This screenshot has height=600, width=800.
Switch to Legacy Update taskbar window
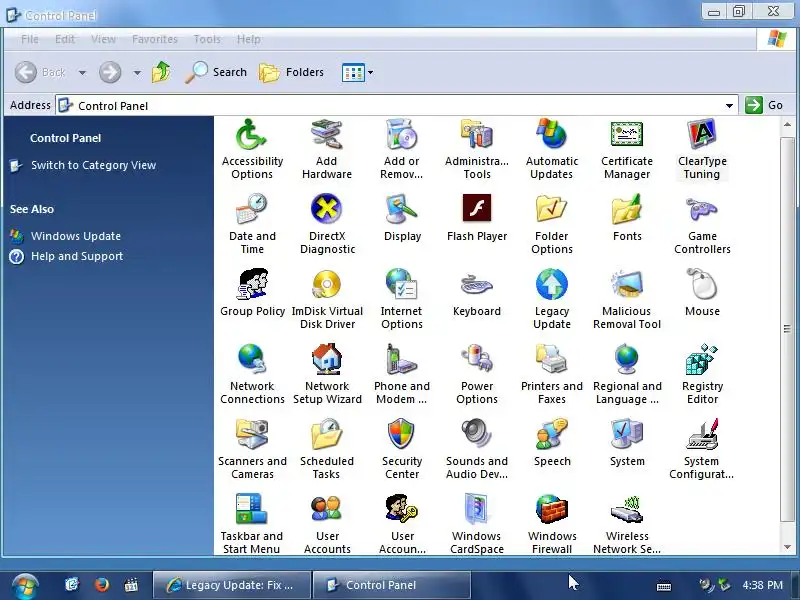tap(232, 585)
